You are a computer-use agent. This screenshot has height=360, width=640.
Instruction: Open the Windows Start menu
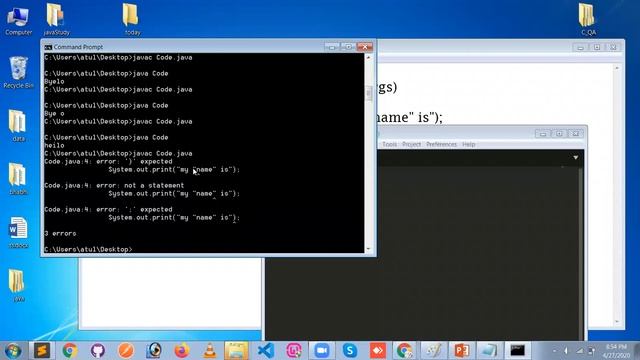pos(13,351)
